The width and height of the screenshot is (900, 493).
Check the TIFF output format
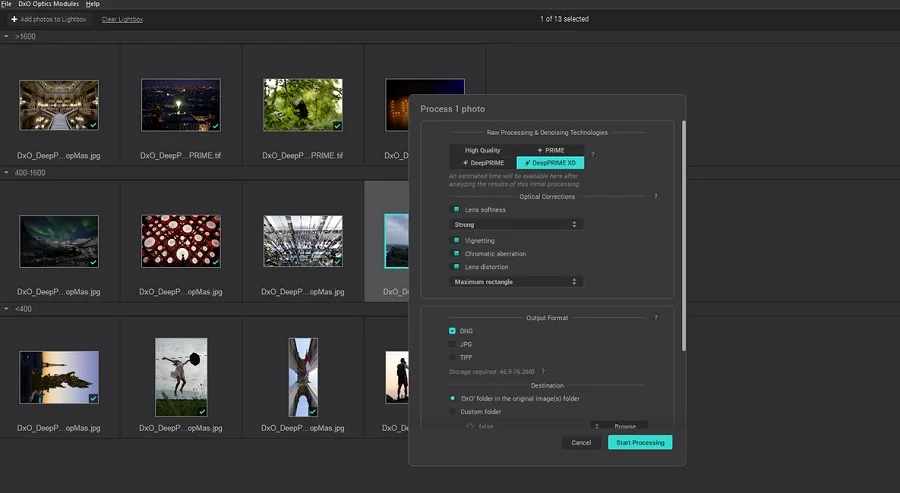pos(452,357)
